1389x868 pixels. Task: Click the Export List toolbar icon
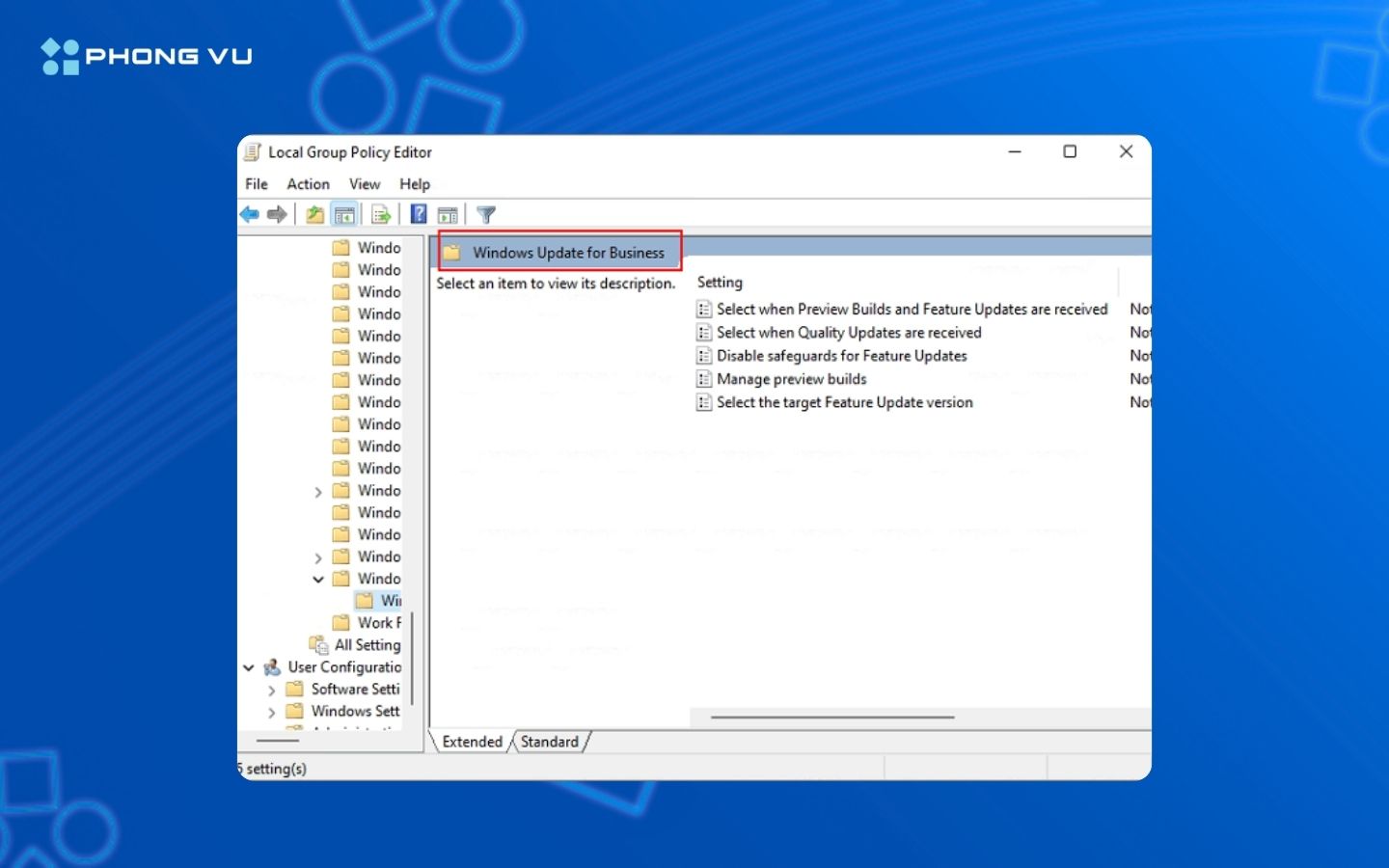pos(381,215)
